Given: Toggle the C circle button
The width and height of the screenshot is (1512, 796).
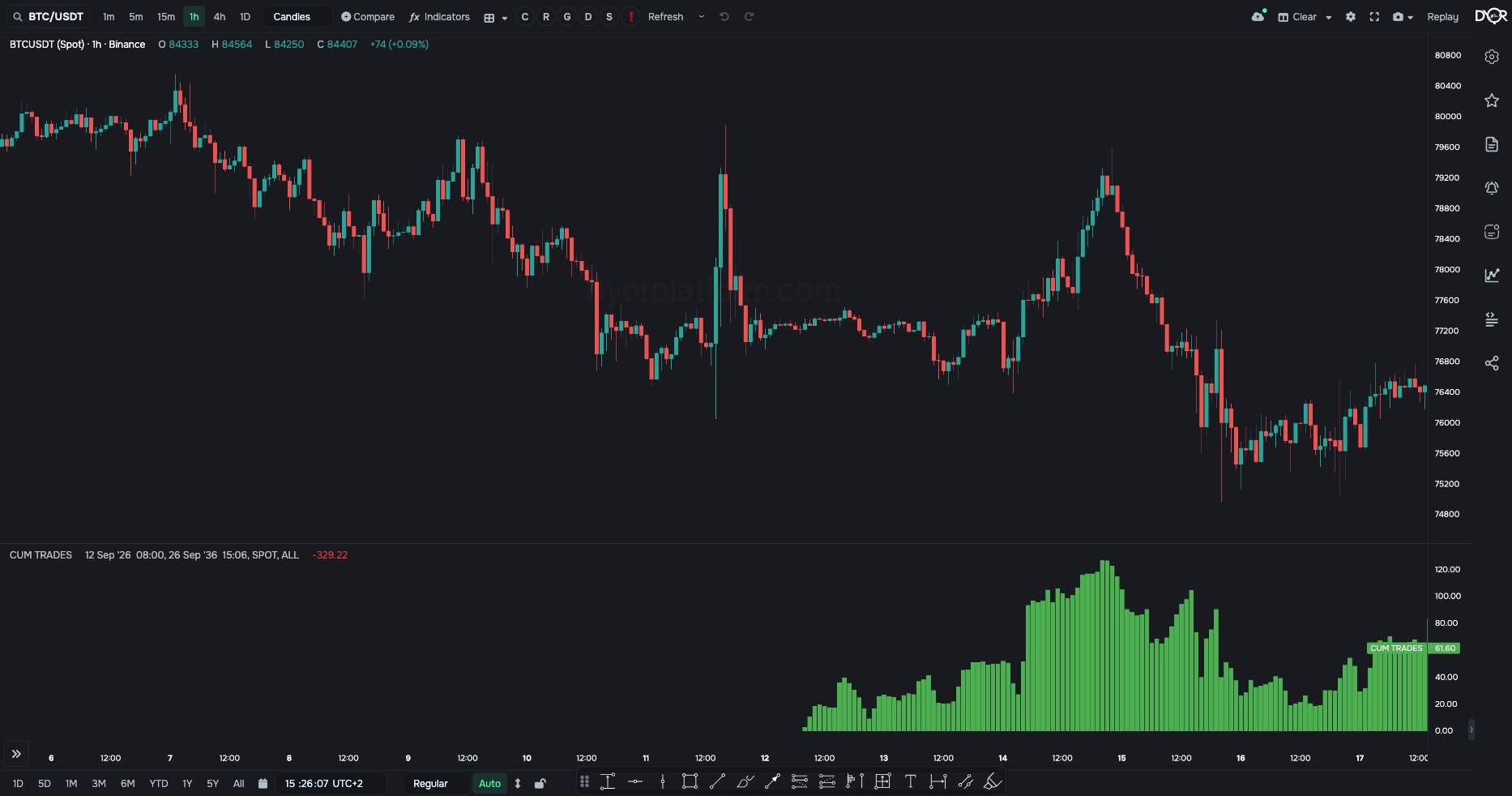Looking at the screenshot, I should click(525, 17).
